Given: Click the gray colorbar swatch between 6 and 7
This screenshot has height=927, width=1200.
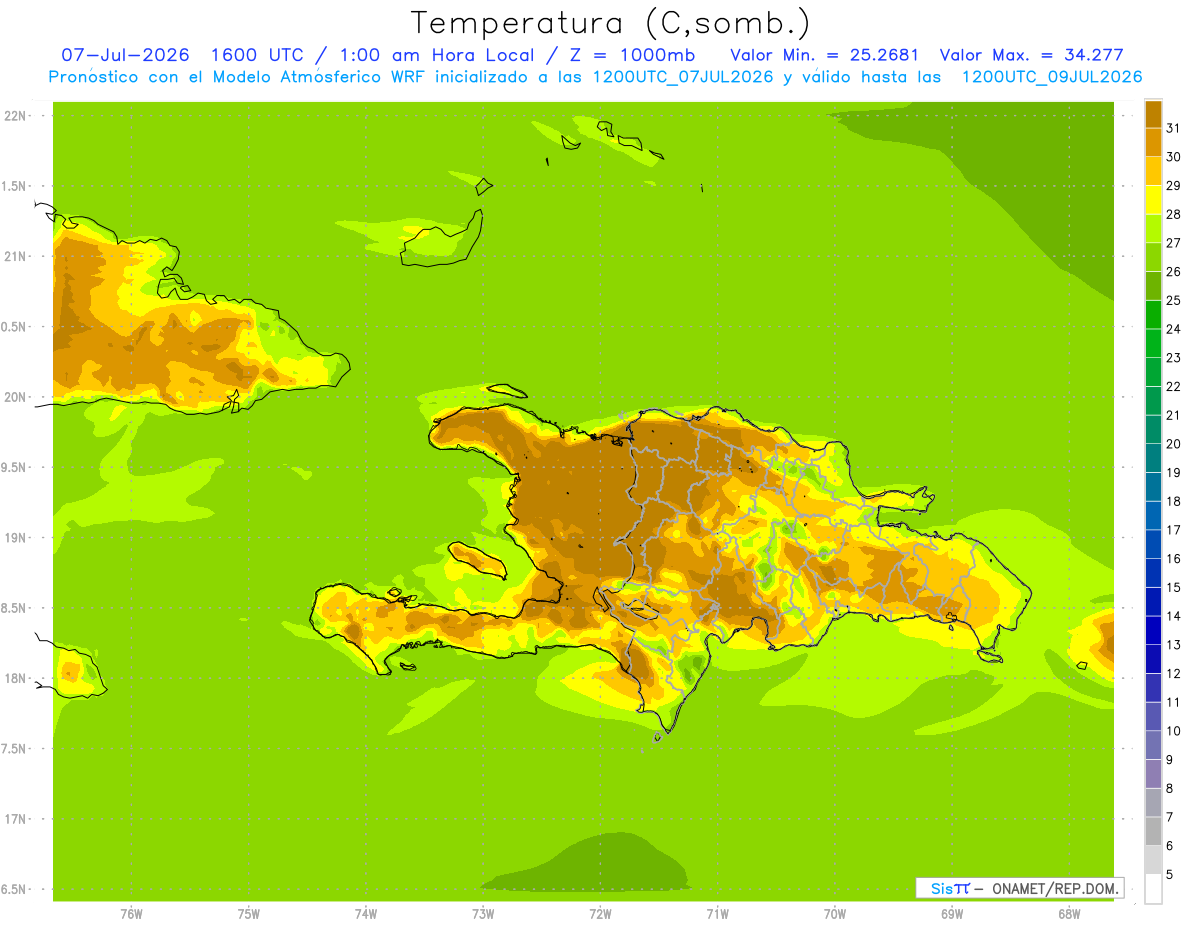Looking at the screenshot, I should coord(1153,831).
